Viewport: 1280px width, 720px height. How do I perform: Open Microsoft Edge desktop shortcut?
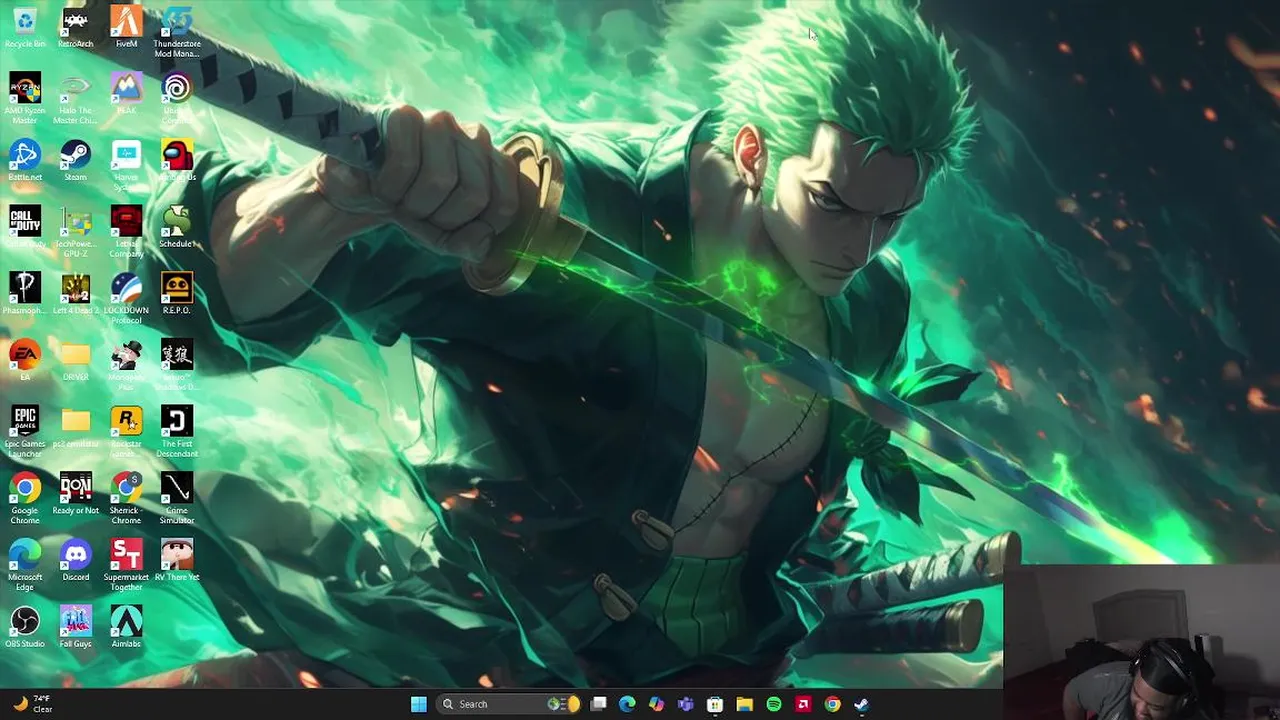click(25, 565)
